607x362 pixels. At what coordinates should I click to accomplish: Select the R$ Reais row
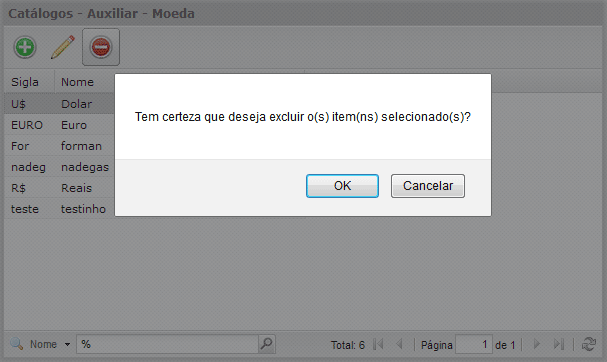[x=60, y=188]
